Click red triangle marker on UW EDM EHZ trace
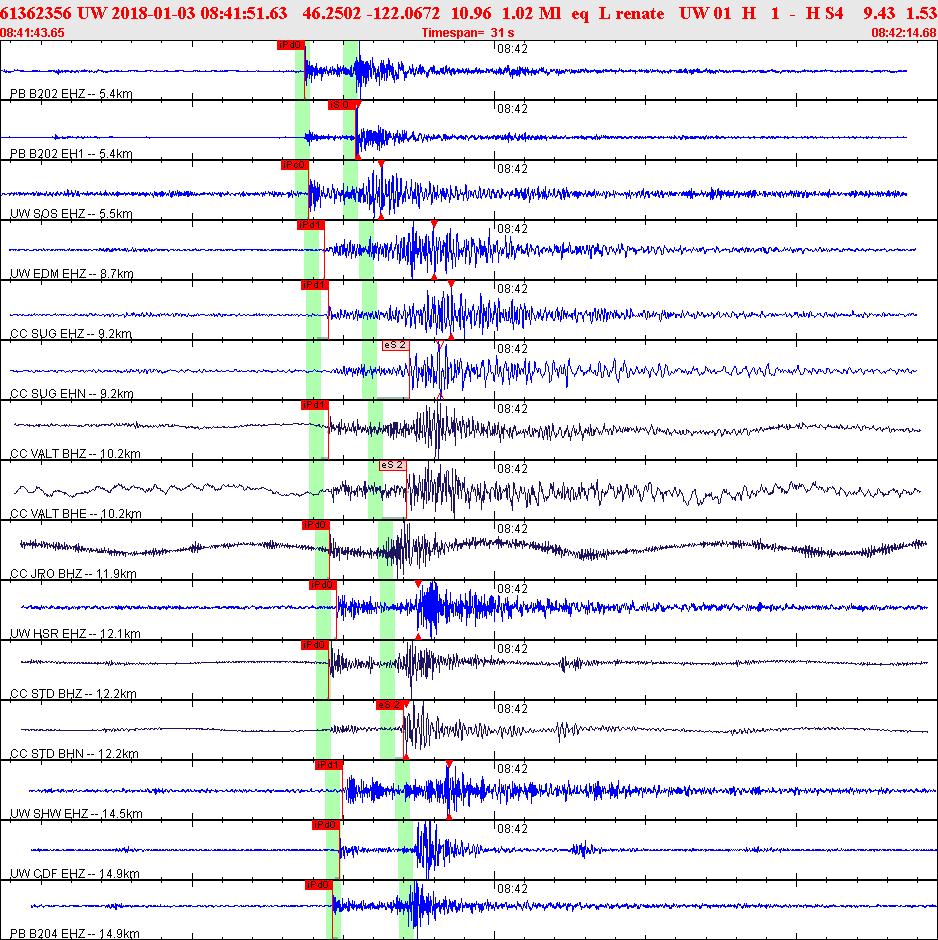Screen dimensions: 938x940 [434, 224]
